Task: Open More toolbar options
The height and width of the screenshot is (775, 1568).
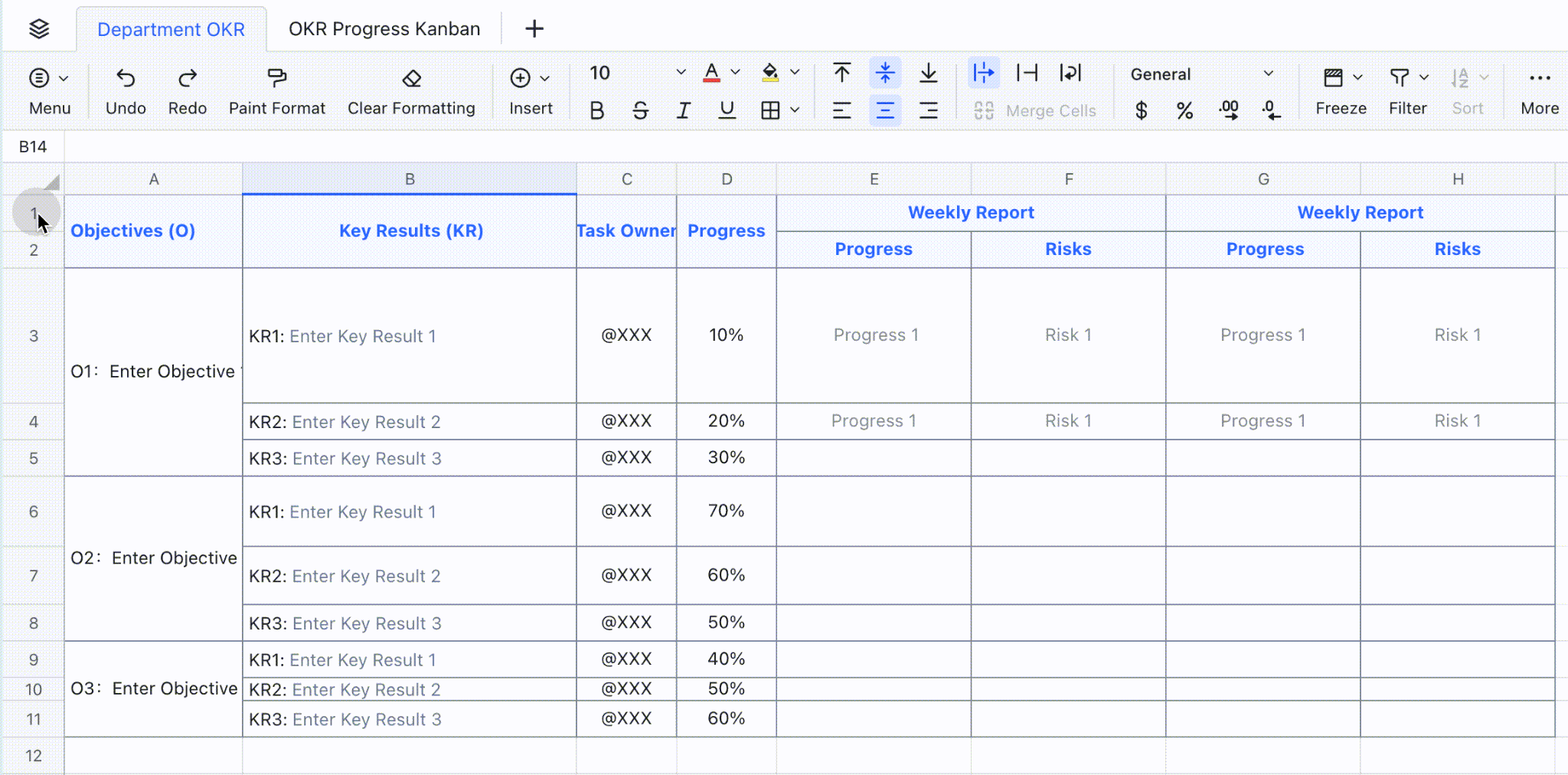Action: [1540, 91]
